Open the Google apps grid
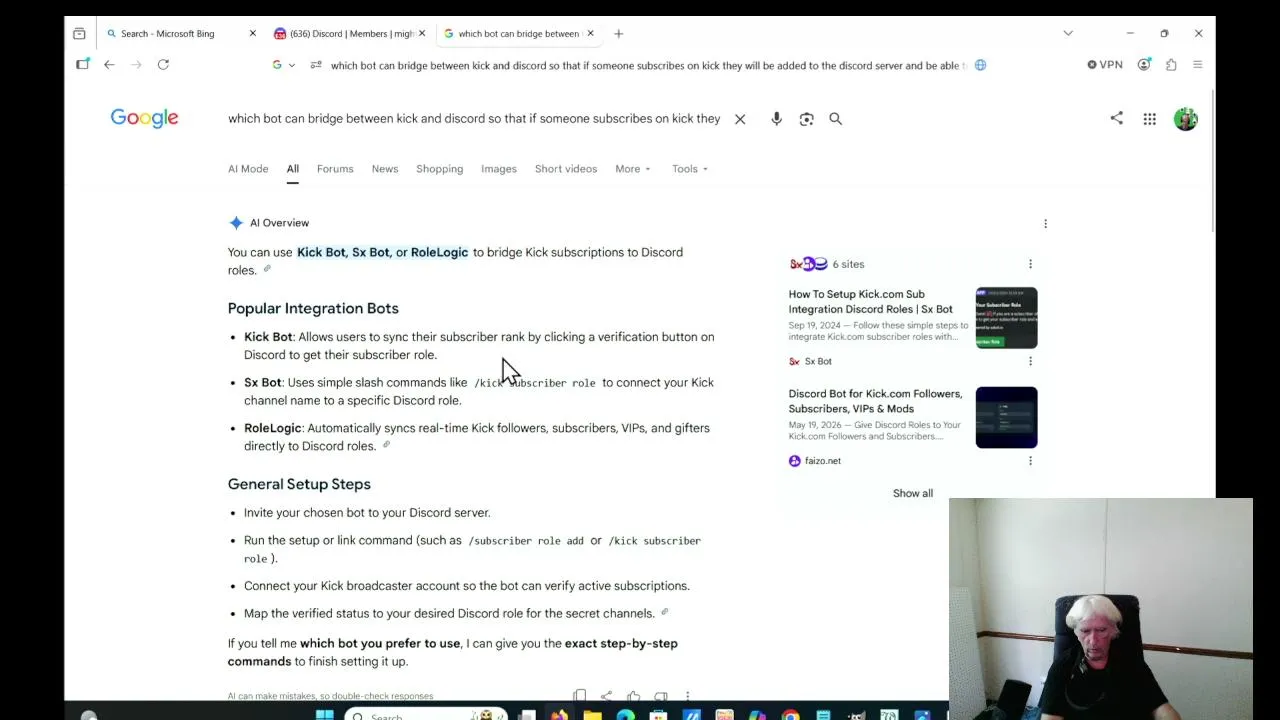 pos(1150,119)
